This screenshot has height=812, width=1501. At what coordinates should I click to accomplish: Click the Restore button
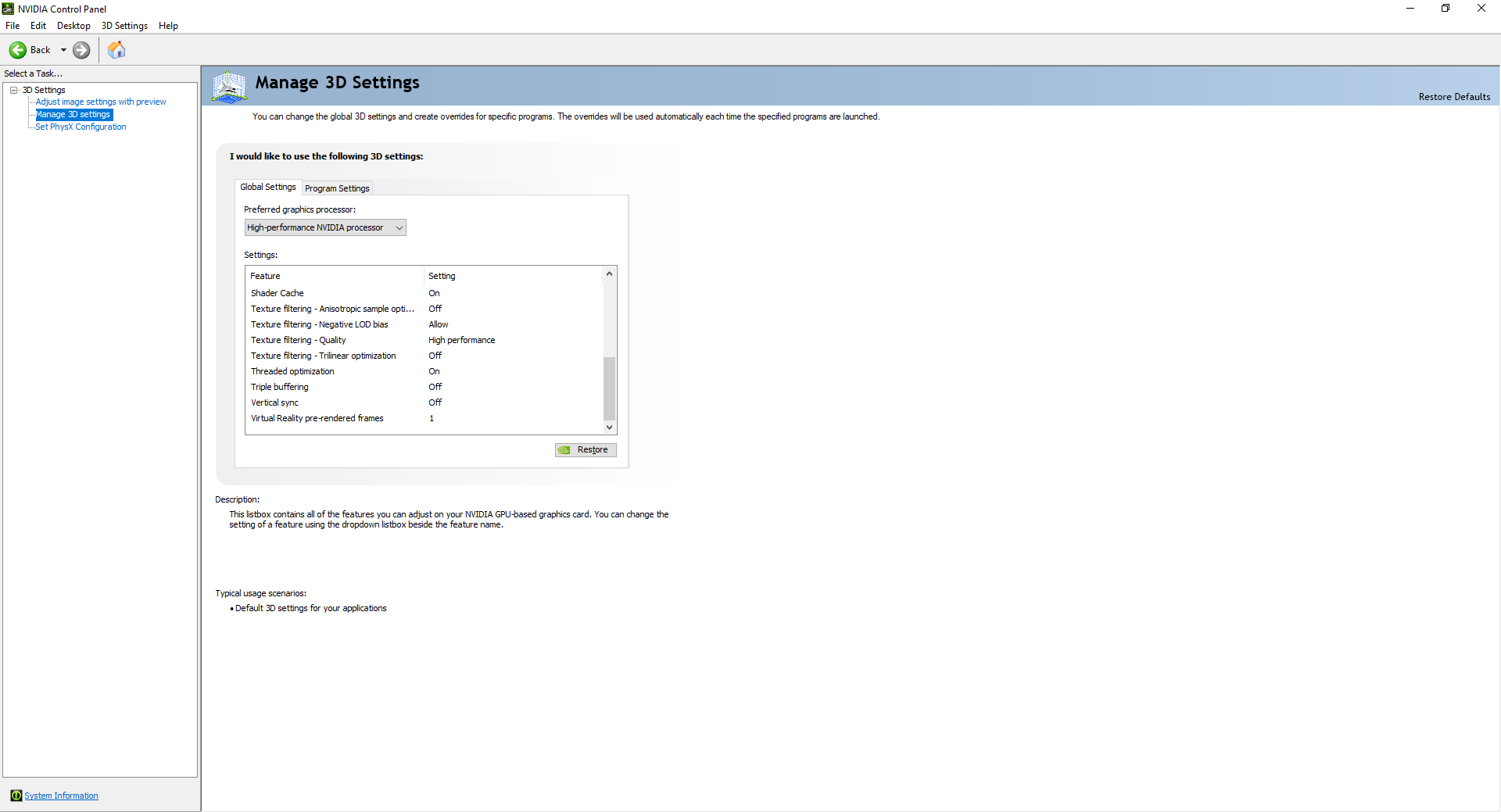pyautogui.click(x=586, y=450)
